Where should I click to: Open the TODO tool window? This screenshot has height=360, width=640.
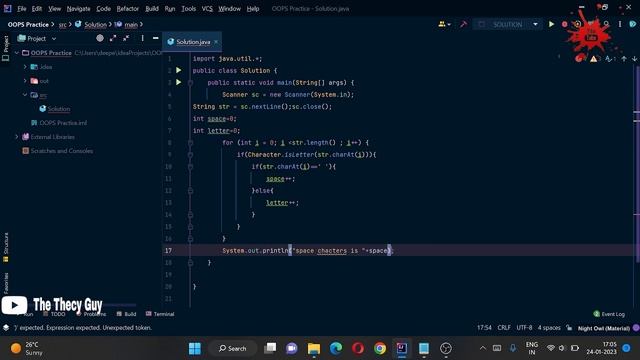tap(54, 314)
